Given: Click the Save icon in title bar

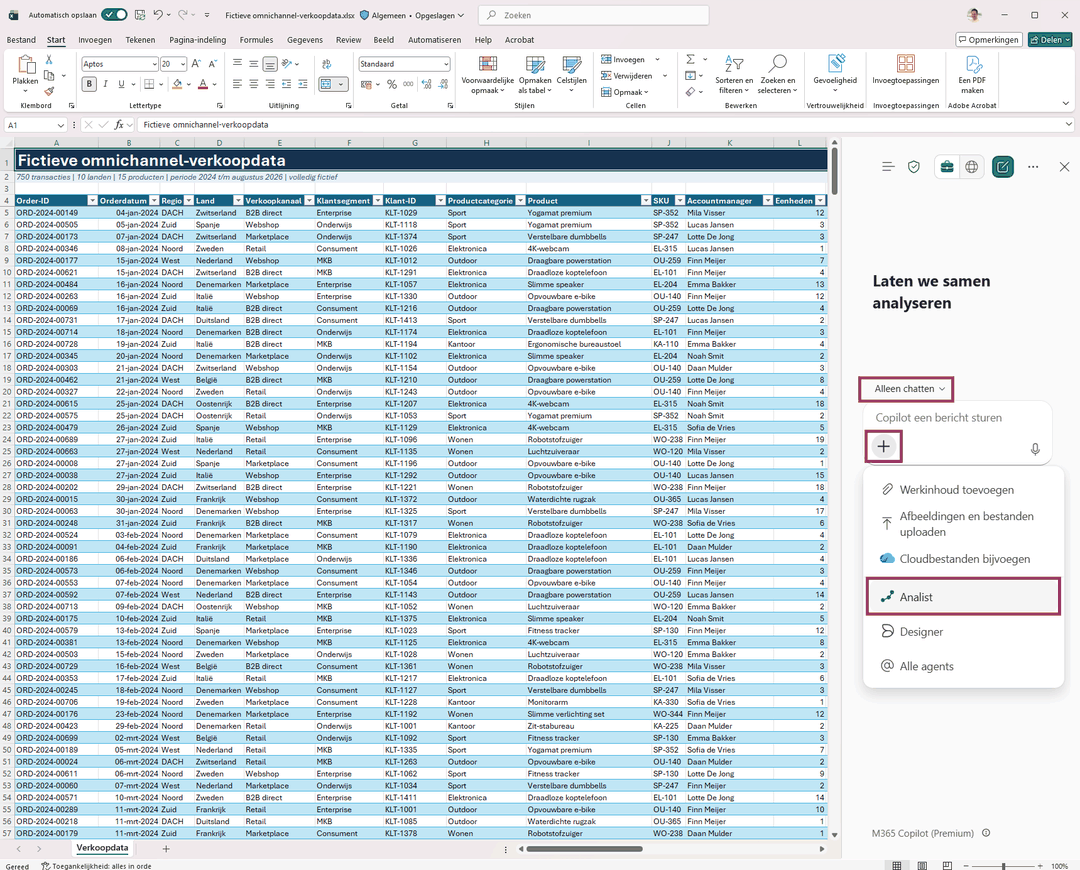Looking at the screenshot, I should click(x=140, y=14).
